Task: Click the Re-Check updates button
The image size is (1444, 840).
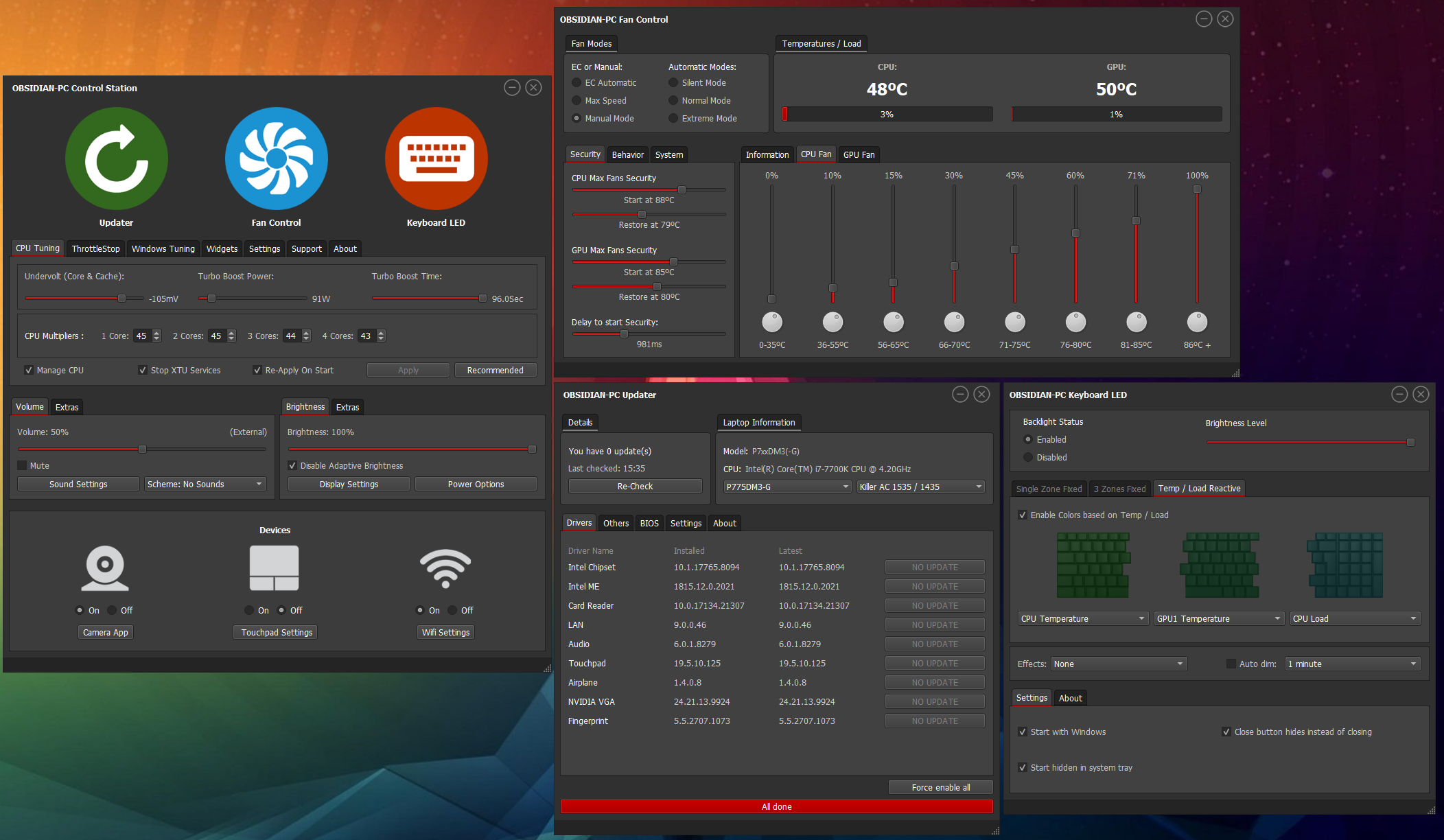Action: click(x=636, y=486)
